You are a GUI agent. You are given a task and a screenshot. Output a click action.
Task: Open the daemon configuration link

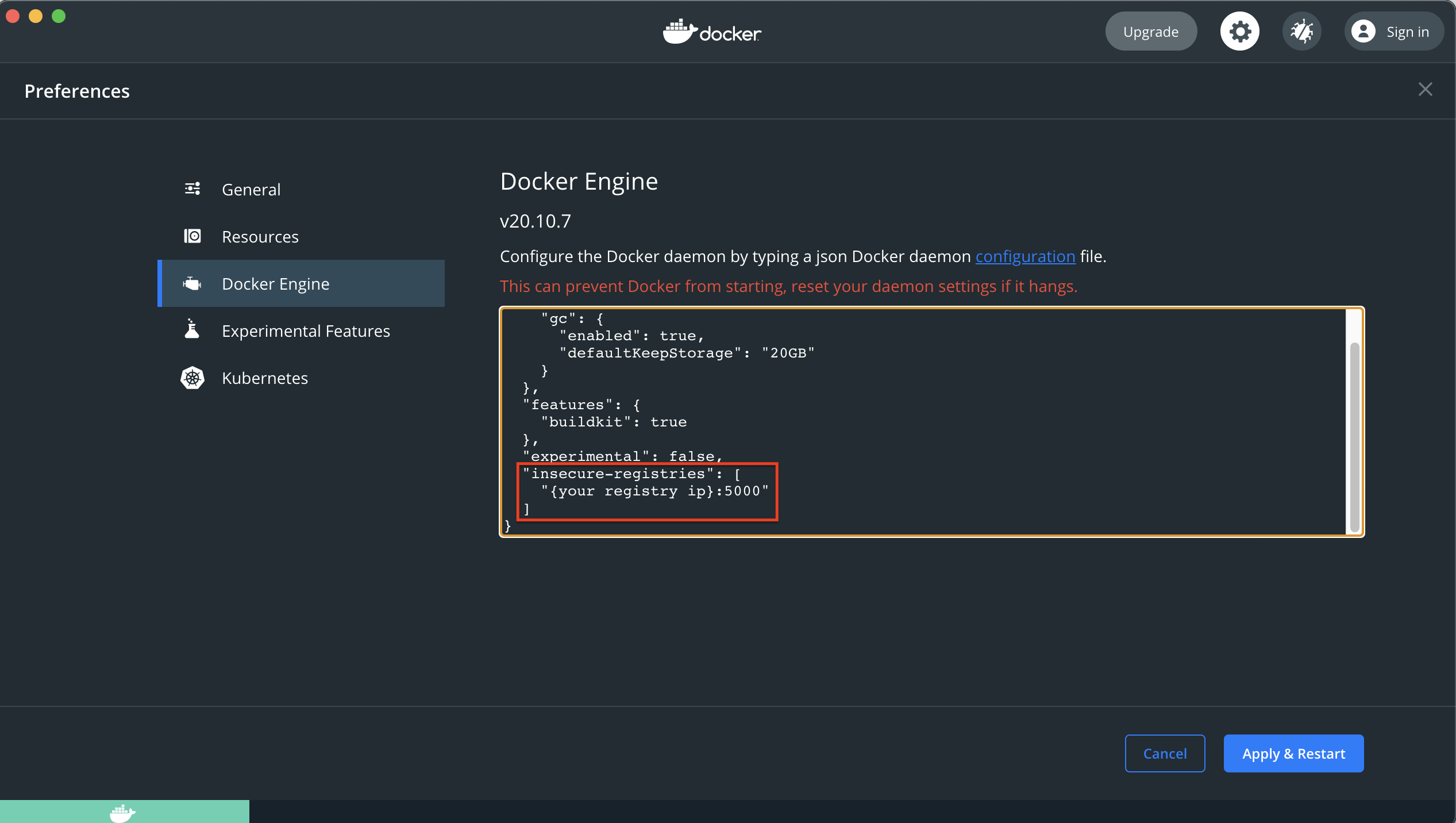coord(1024,256)
